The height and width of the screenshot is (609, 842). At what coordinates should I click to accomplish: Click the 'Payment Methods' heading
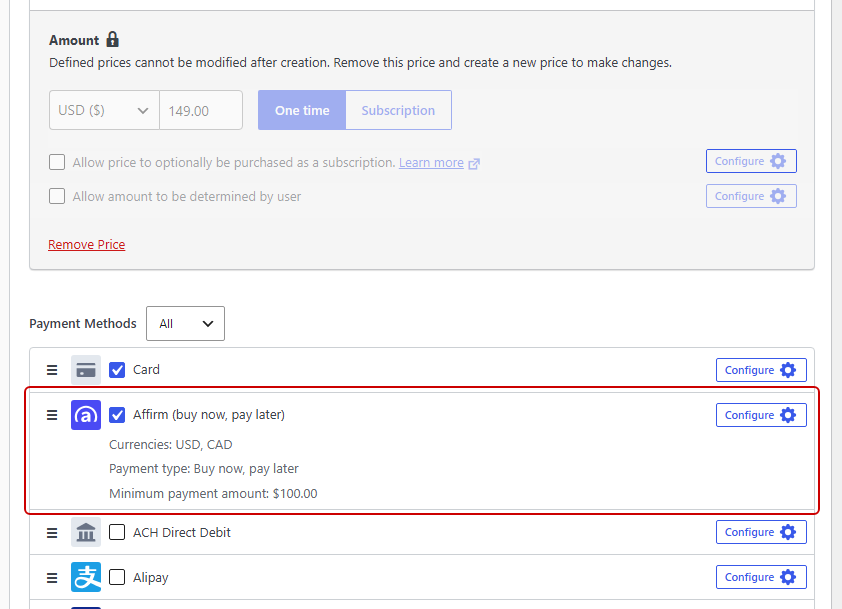[83, 323]
